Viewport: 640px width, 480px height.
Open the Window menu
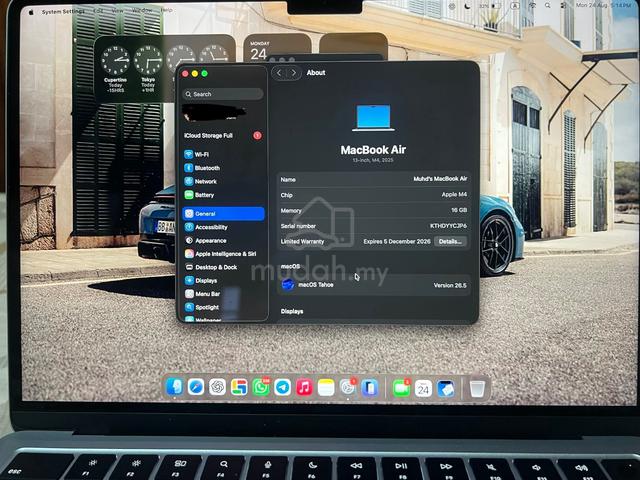click(142, 10)
